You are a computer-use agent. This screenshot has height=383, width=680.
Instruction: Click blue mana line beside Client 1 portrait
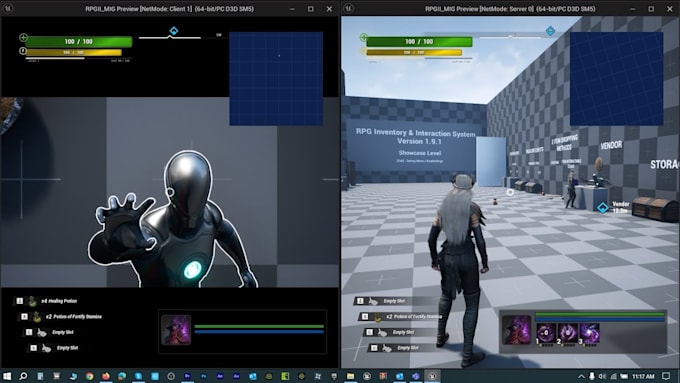coord(259,332)
